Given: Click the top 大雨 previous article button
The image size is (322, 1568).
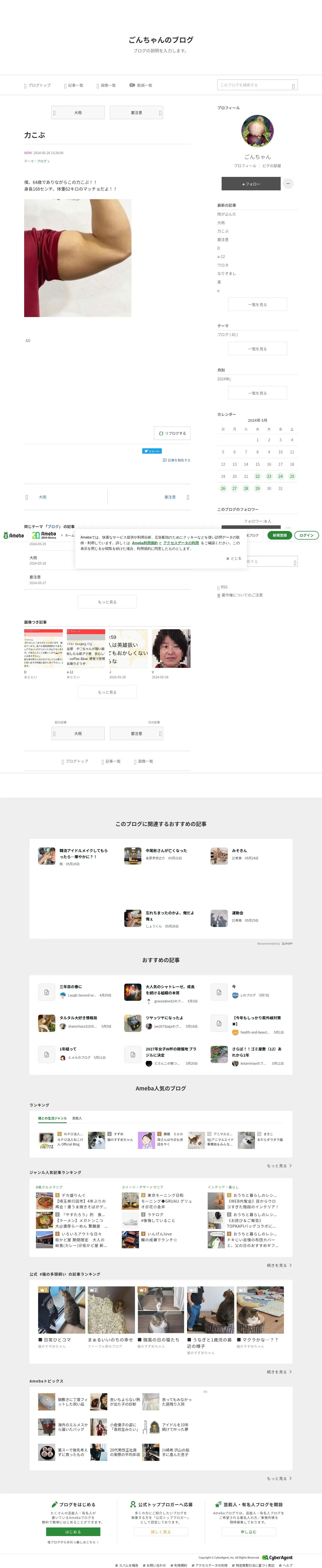Looking at the screenshot, I should pyautogui.click(x=78, y=112).
